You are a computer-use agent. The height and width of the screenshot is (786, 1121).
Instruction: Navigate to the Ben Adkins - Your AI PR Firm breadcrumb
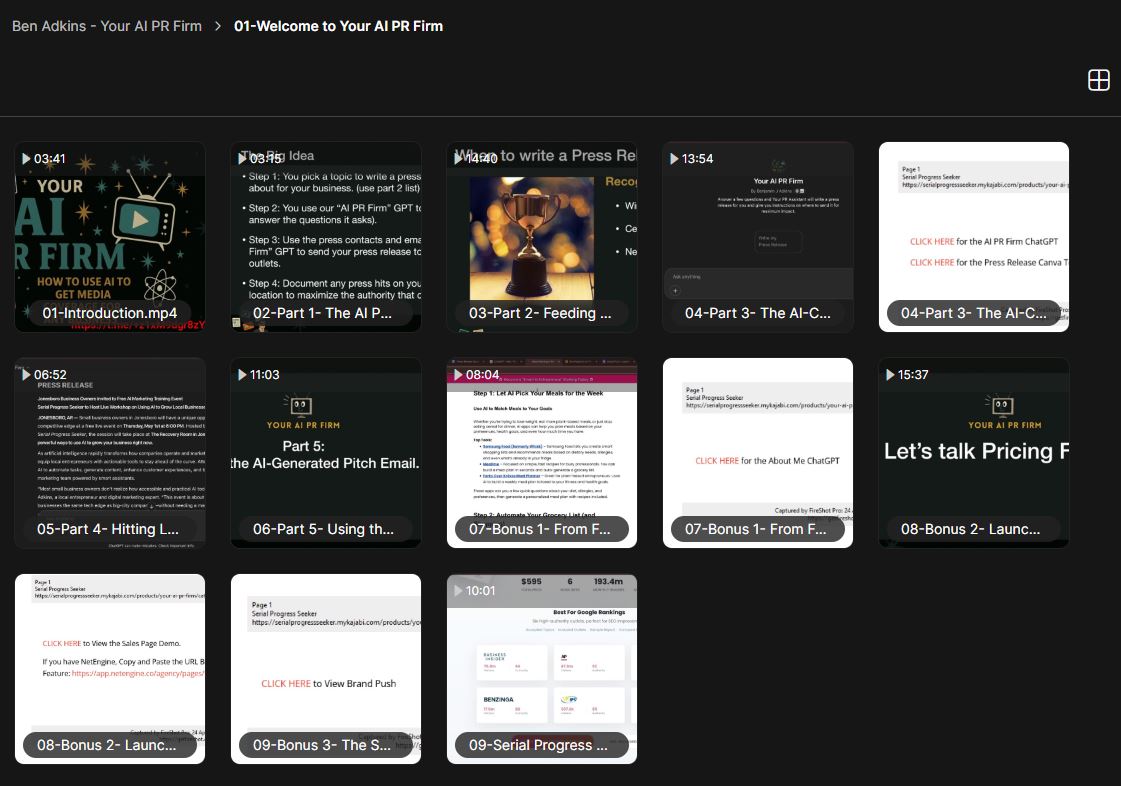click(x=108, y=26)
